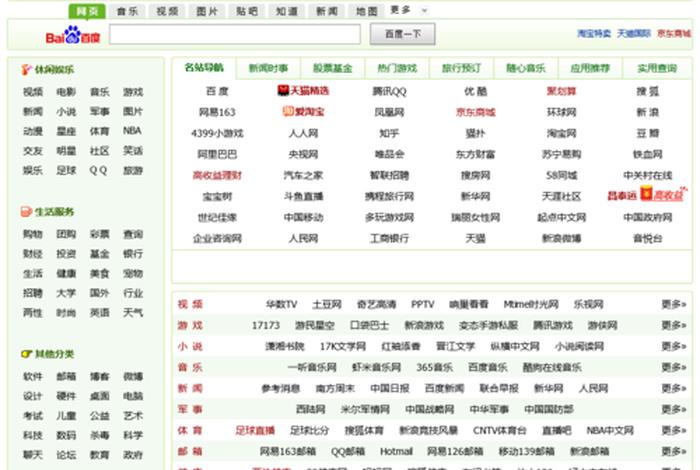The image size is (700, 470).
Task: Expand 更多 in the 音乐 row
Action: point(674,367)
